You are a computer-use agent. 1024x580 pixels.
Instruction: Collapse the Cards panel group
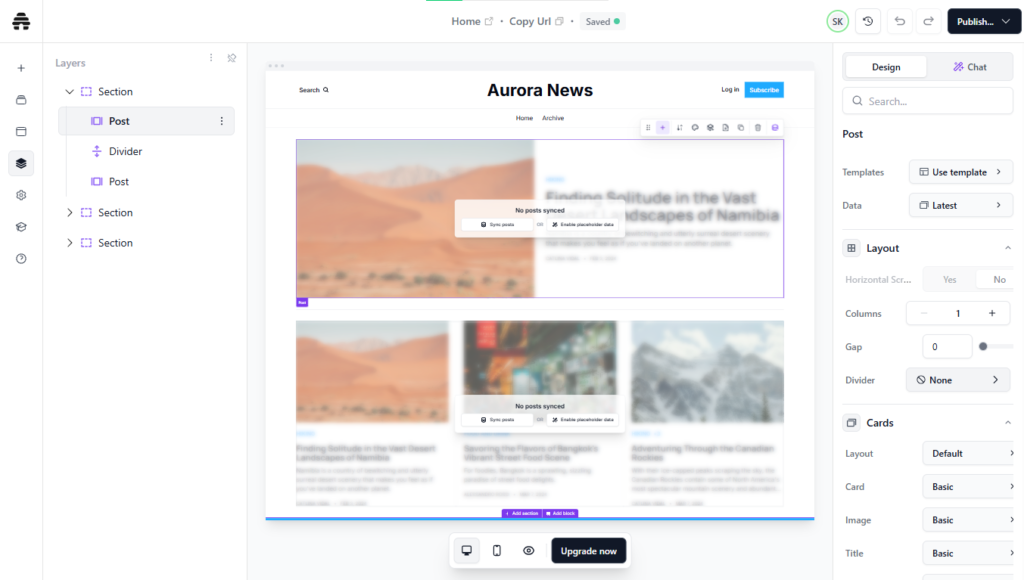[x=1007, y=423]
